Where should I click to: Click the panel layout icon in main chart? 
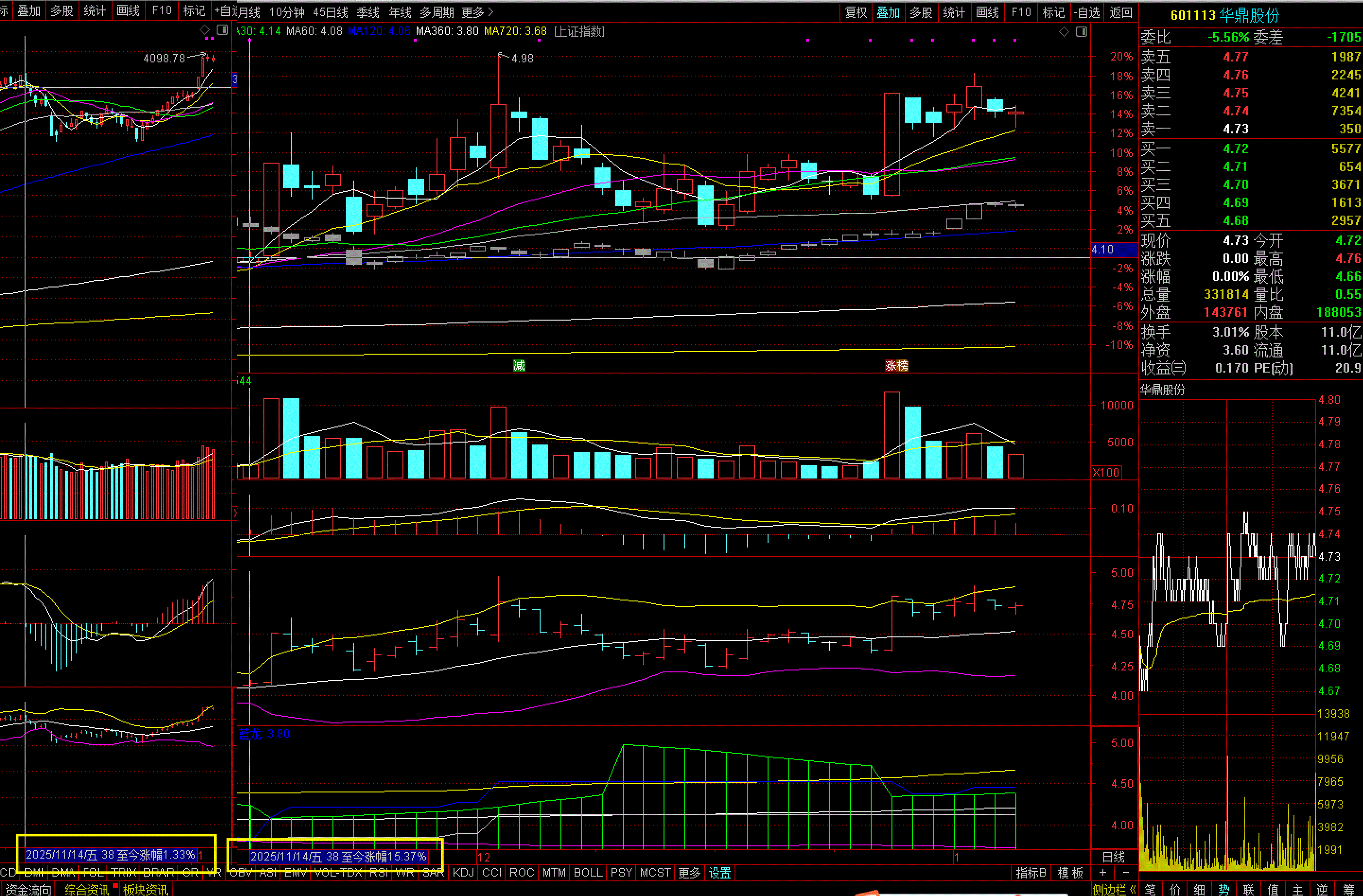1081,32
